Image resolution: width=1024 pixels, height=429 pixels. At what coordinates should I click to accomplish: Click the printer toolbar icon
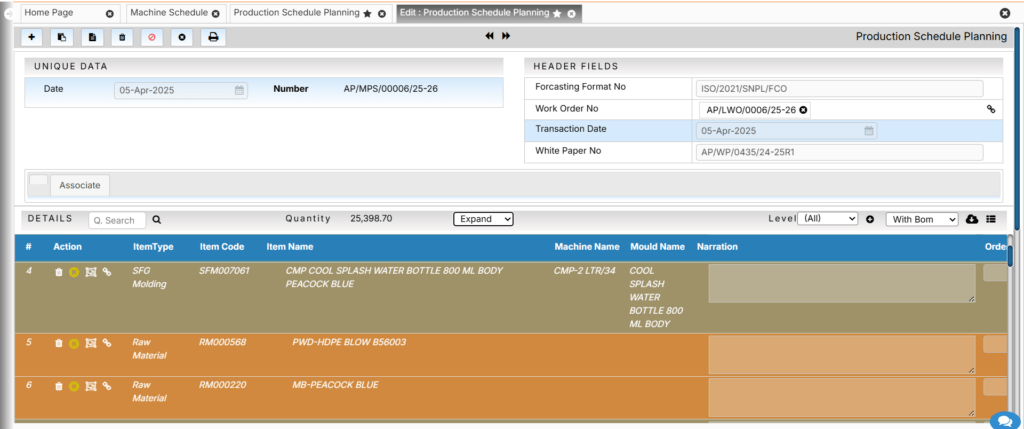(x=213, y=37)
